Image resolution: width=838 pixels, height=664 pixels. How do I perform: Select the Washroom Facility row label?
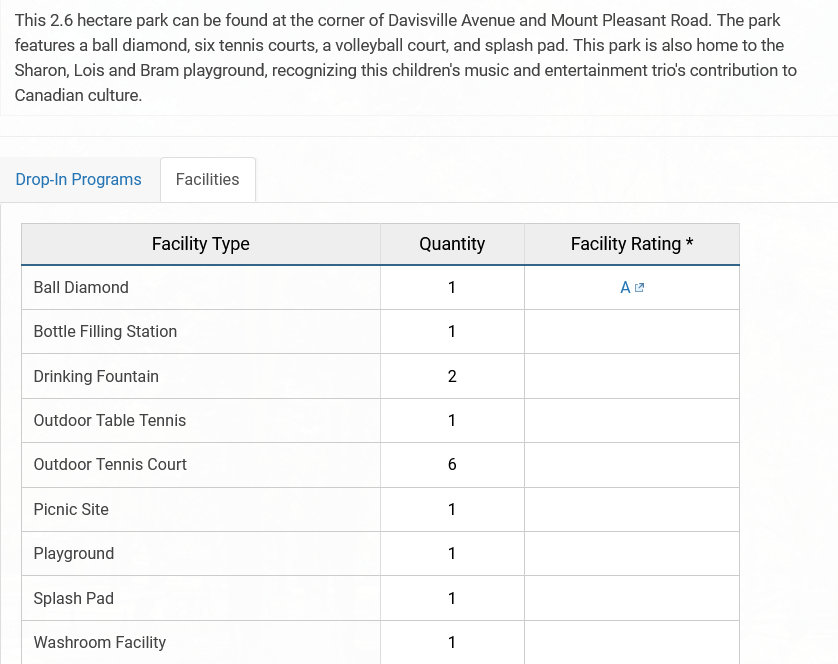(x=99, y=643)
